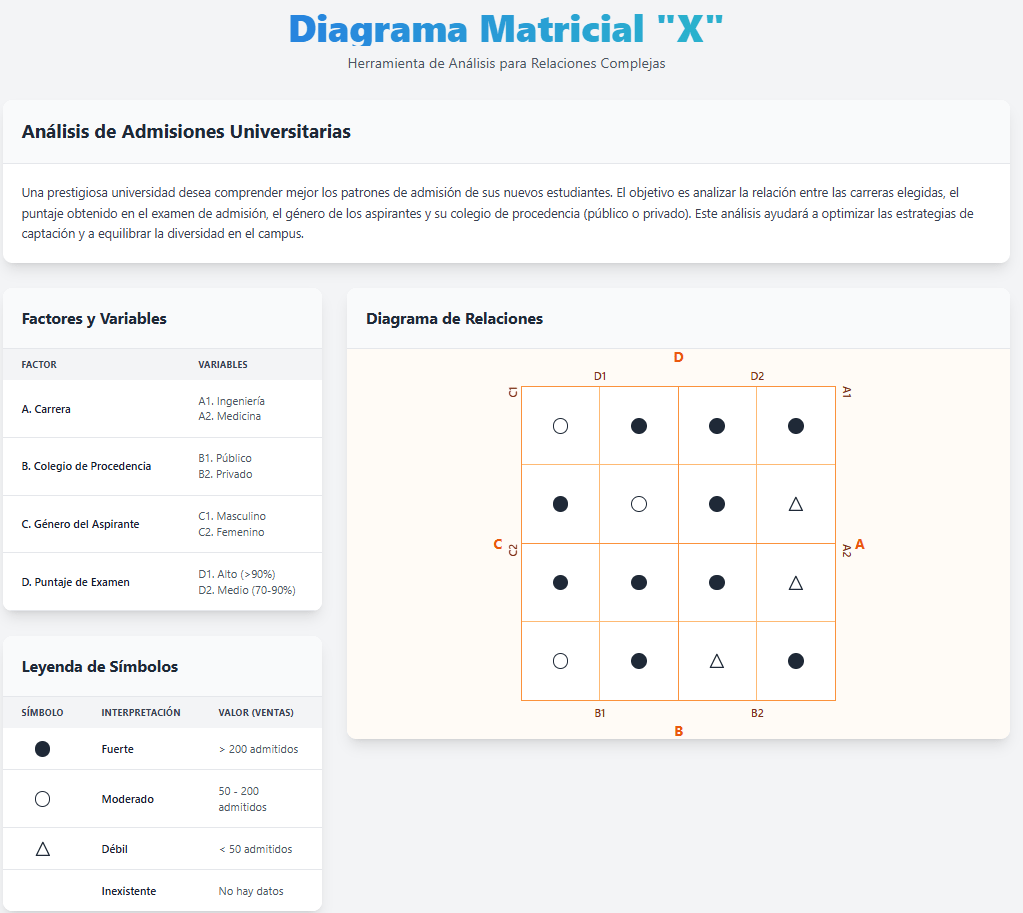Screen dimensions: 1023x913
Task: Click the 'C2. Femenino' variable text
Action: (x=232, y=533)
